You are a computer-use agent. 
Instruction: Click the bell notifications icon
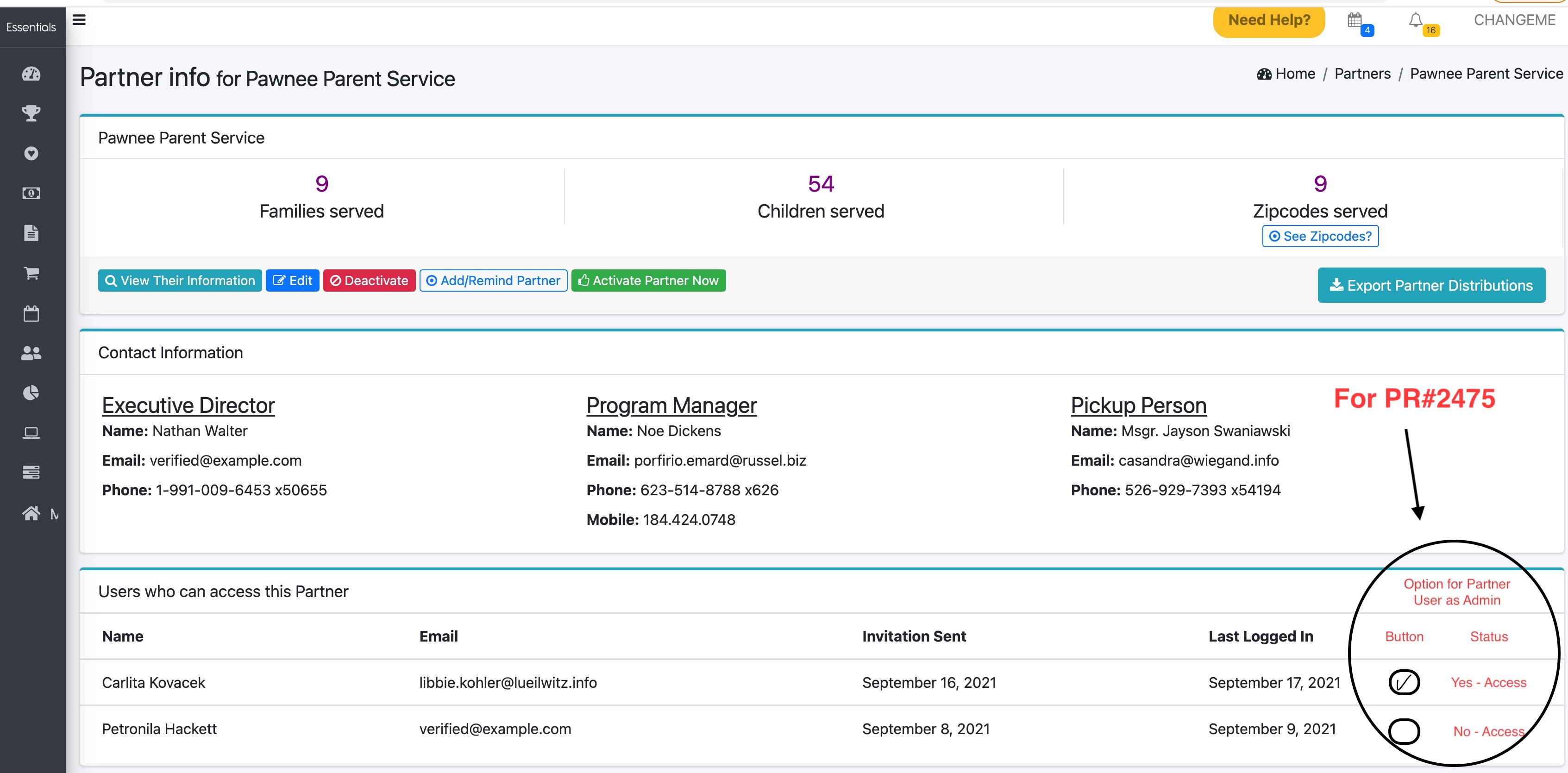(1416, 21)
